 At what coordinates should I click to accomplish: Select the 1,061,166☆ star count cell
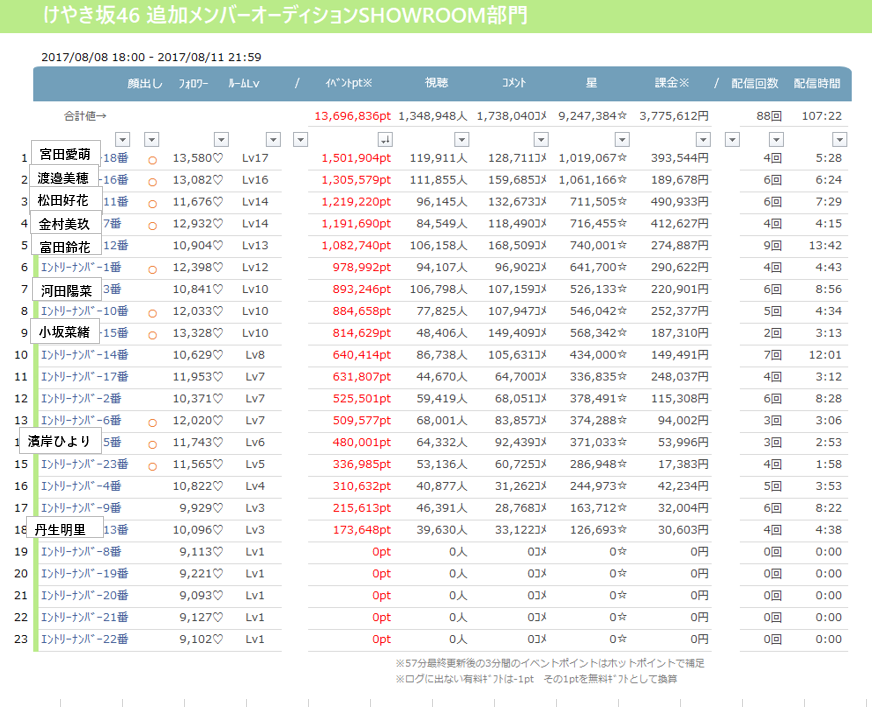(593, 180)
